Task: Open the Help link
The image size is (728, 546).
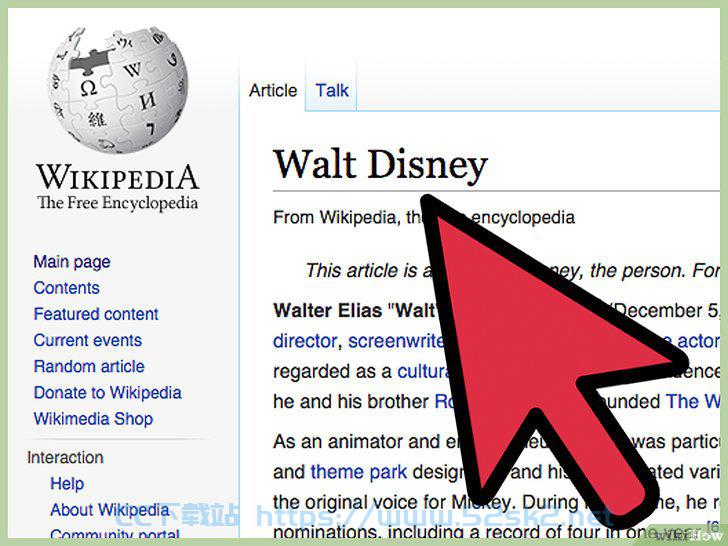Action: pyautogui.click(x=67, y=484)
